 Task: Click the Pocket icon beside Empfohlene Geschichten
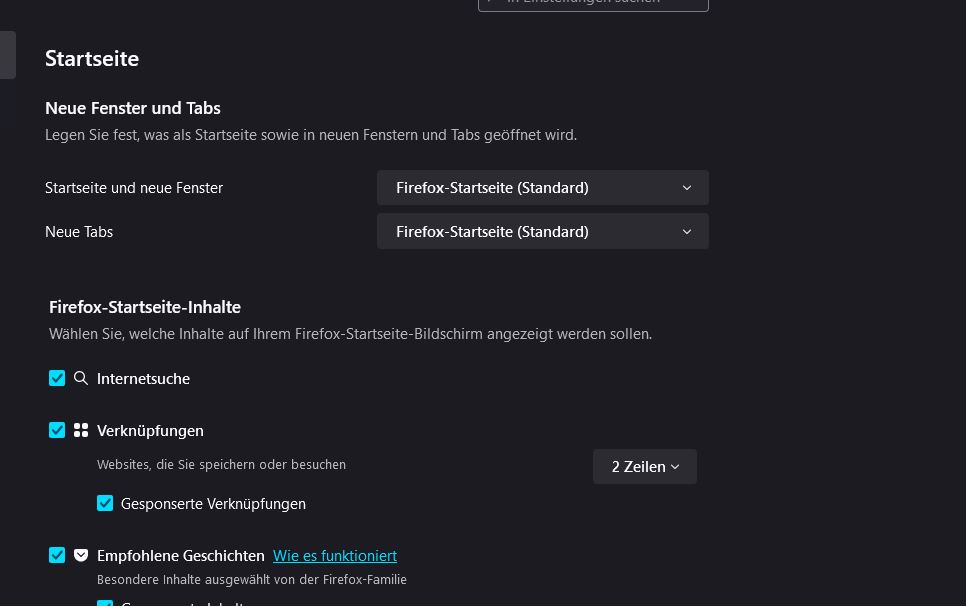tap(81, 555)
